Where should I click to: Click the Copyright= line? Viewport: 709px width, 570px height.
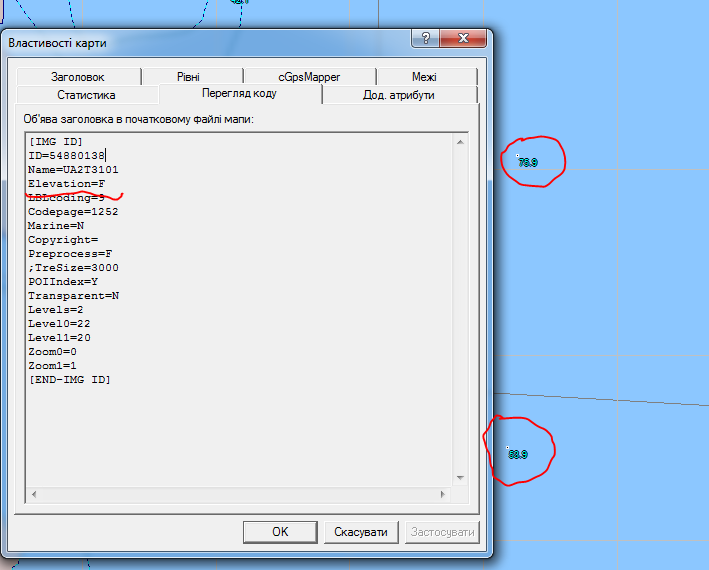(x=63, y=240)
